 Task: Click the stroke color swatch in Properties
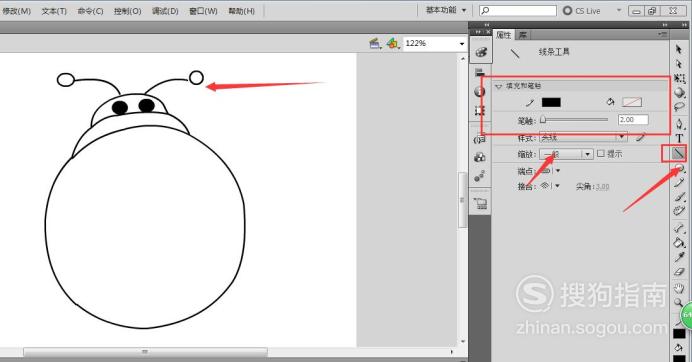tap(551, 102)
